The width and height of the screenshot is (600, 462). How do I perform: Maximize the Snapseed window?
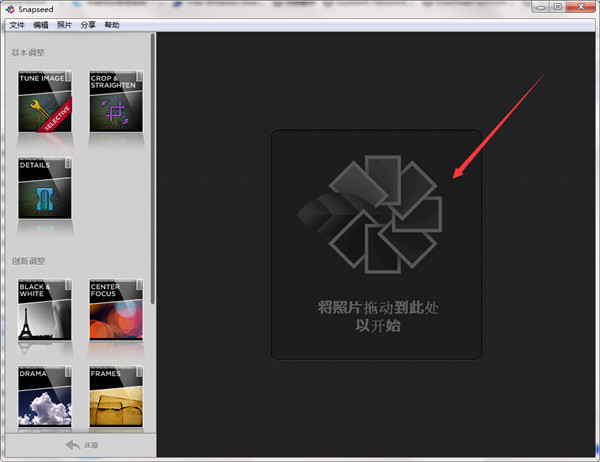click(557, 8)
